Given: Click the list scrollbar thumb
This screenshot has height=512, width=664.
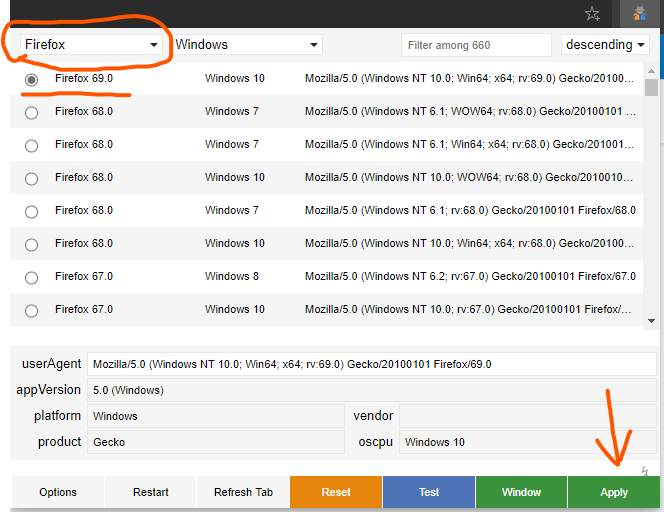Looking at the screenshot, I should click(x=651, y=88).
